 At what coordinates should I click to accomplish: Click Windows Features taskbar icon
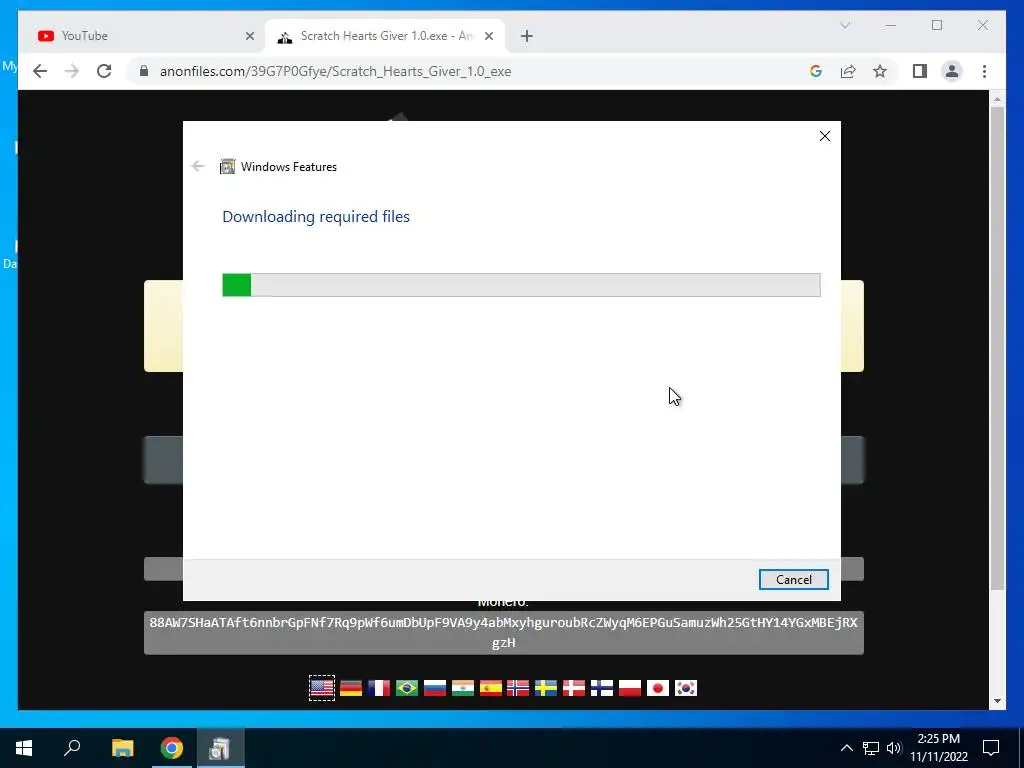[220, 748]
